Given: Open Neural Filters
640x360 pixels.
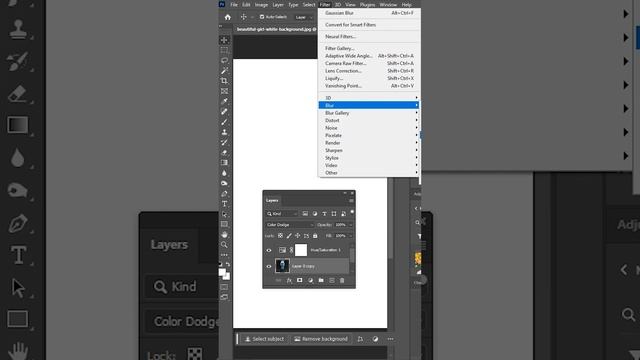Looking at the screenshot, I should (x=369, y=37).
